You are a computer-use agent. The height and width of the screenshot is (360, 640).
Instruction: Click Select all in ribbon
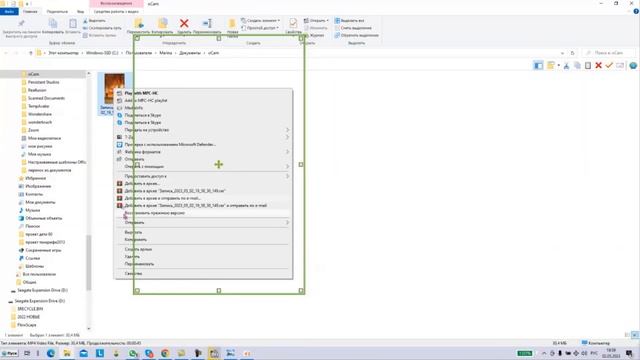[x=349, y=20]
